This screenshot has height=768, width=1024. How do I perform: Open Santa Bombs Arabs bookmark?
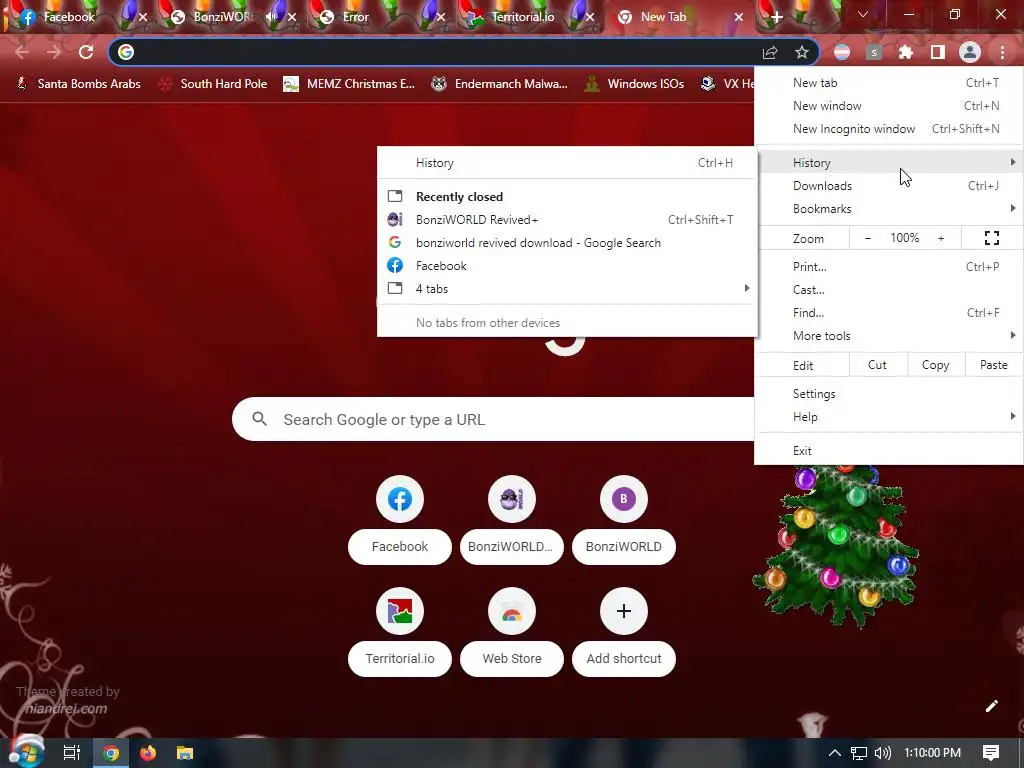coord(78,84)
